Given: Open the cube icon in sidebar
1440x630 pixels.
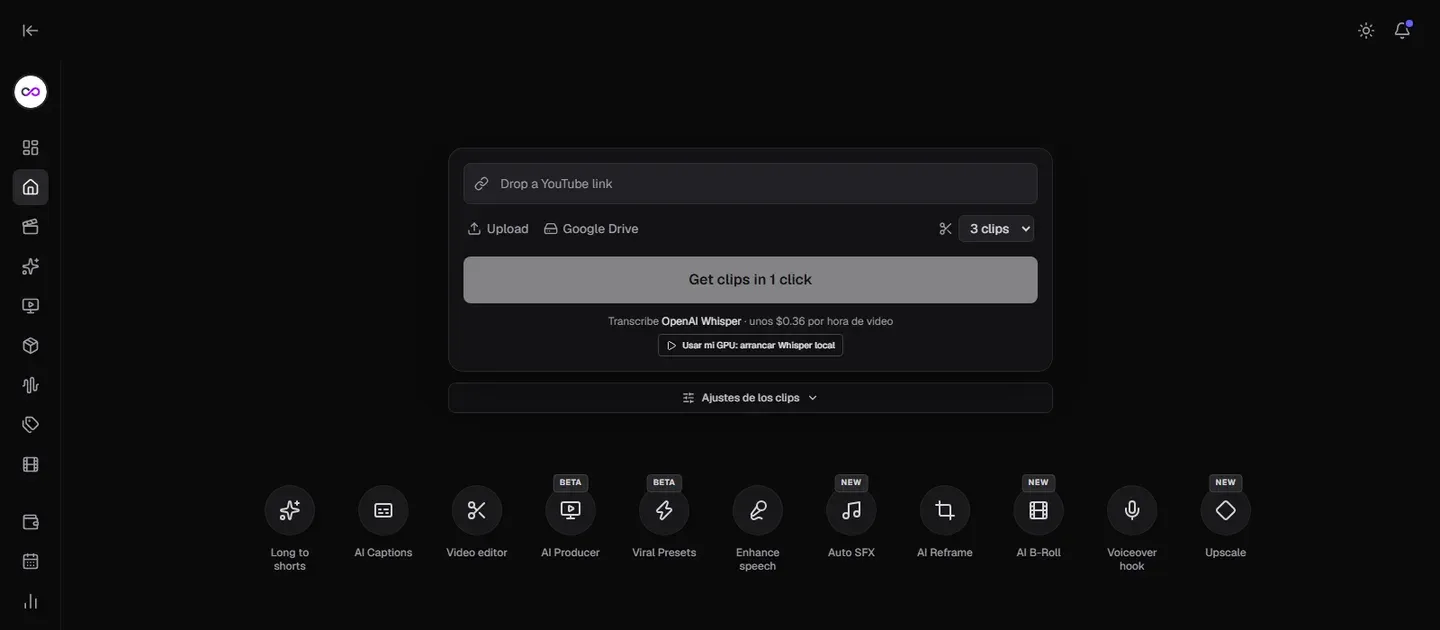Looking at the screenshot, I should click(x=30, y=346).
